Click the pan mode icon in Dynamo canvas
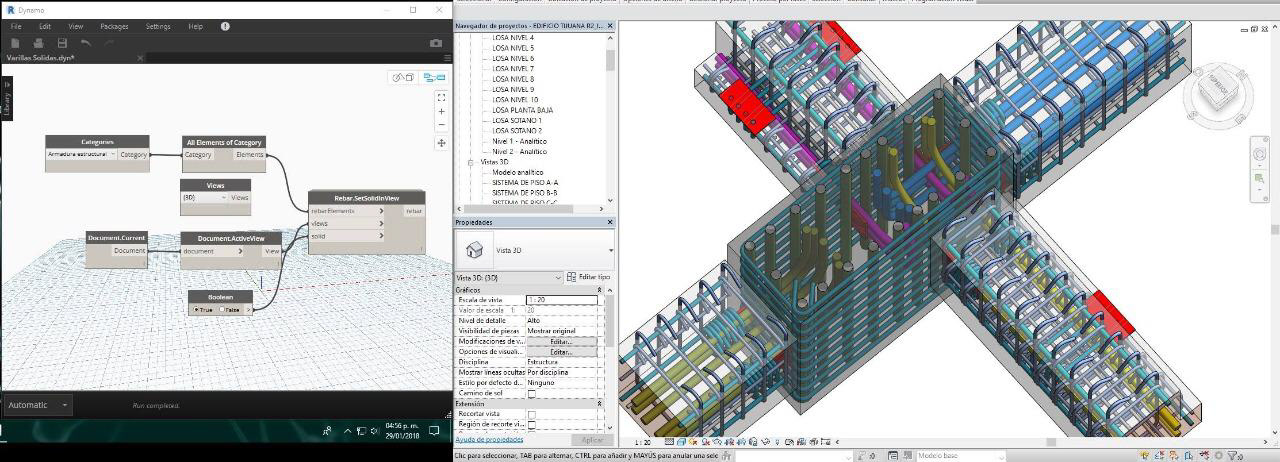Screen dimensions: 1280x462 pyautogui.click(x=442, y=143)
